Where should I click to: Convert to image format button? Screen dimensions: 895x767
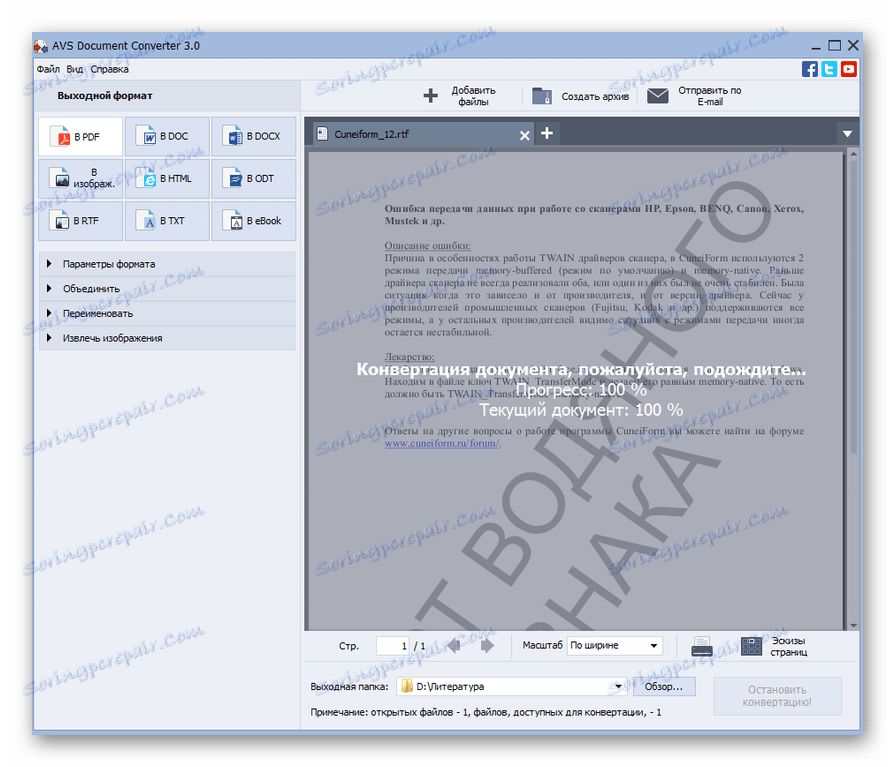click(80, 179)
